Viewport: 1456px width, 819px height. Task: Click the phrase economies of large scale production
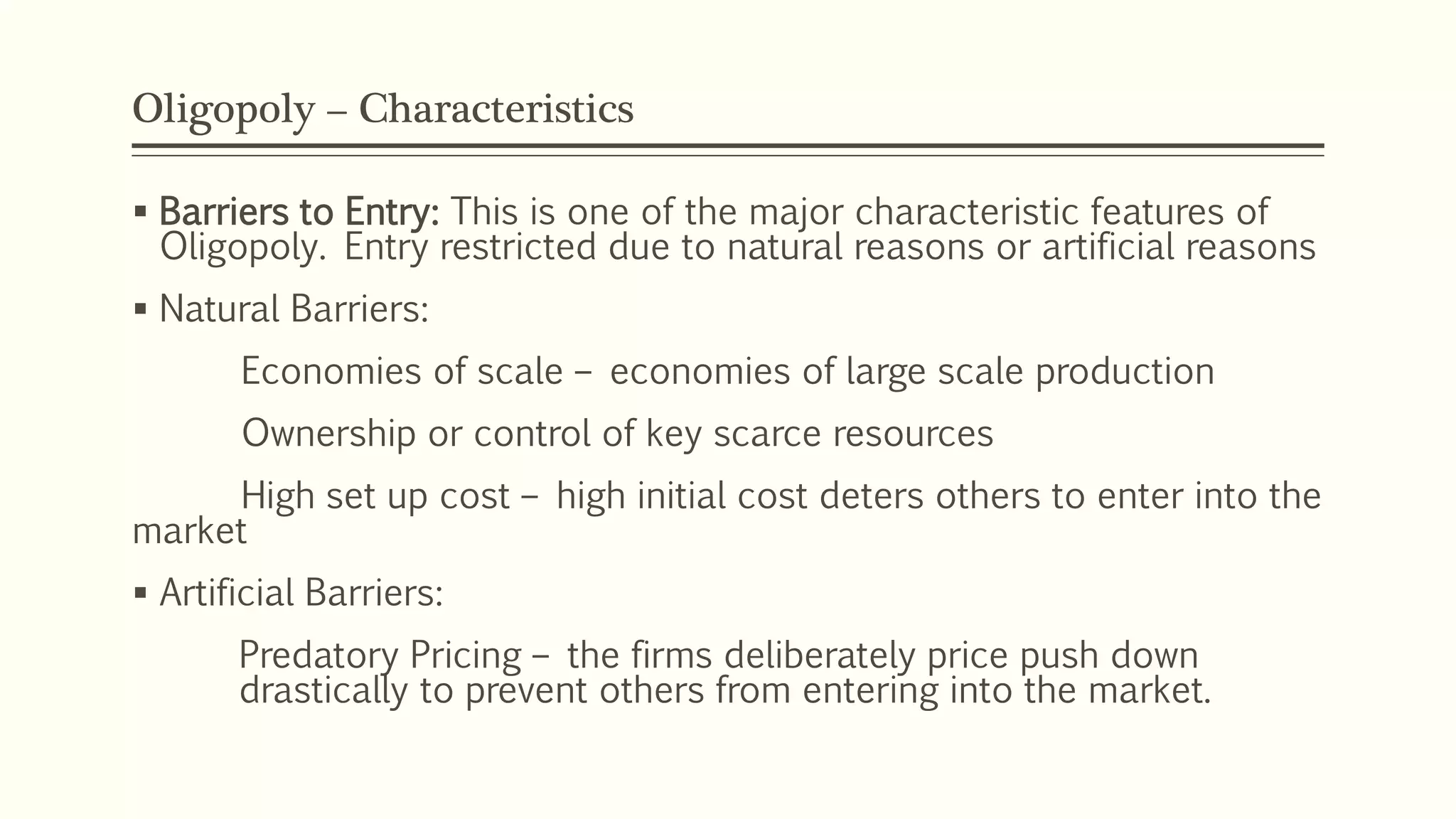(911, 372)
